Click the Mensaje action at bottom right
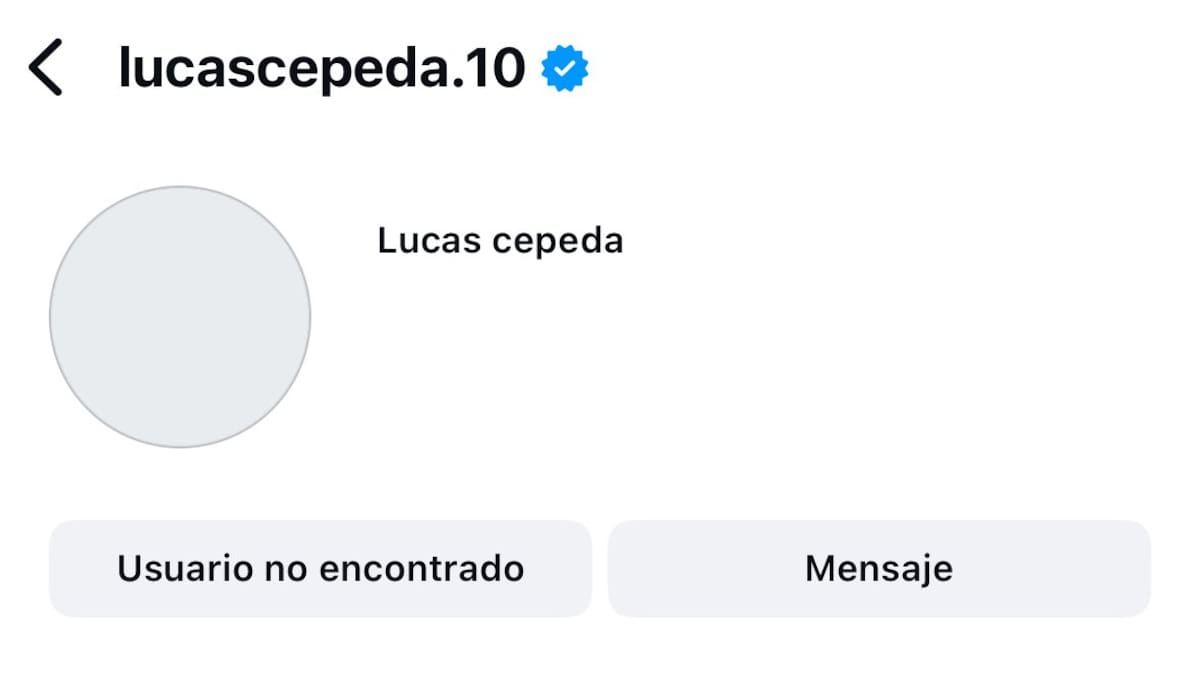This screenshot has height=687, width=1200. (x=880, y=567)
